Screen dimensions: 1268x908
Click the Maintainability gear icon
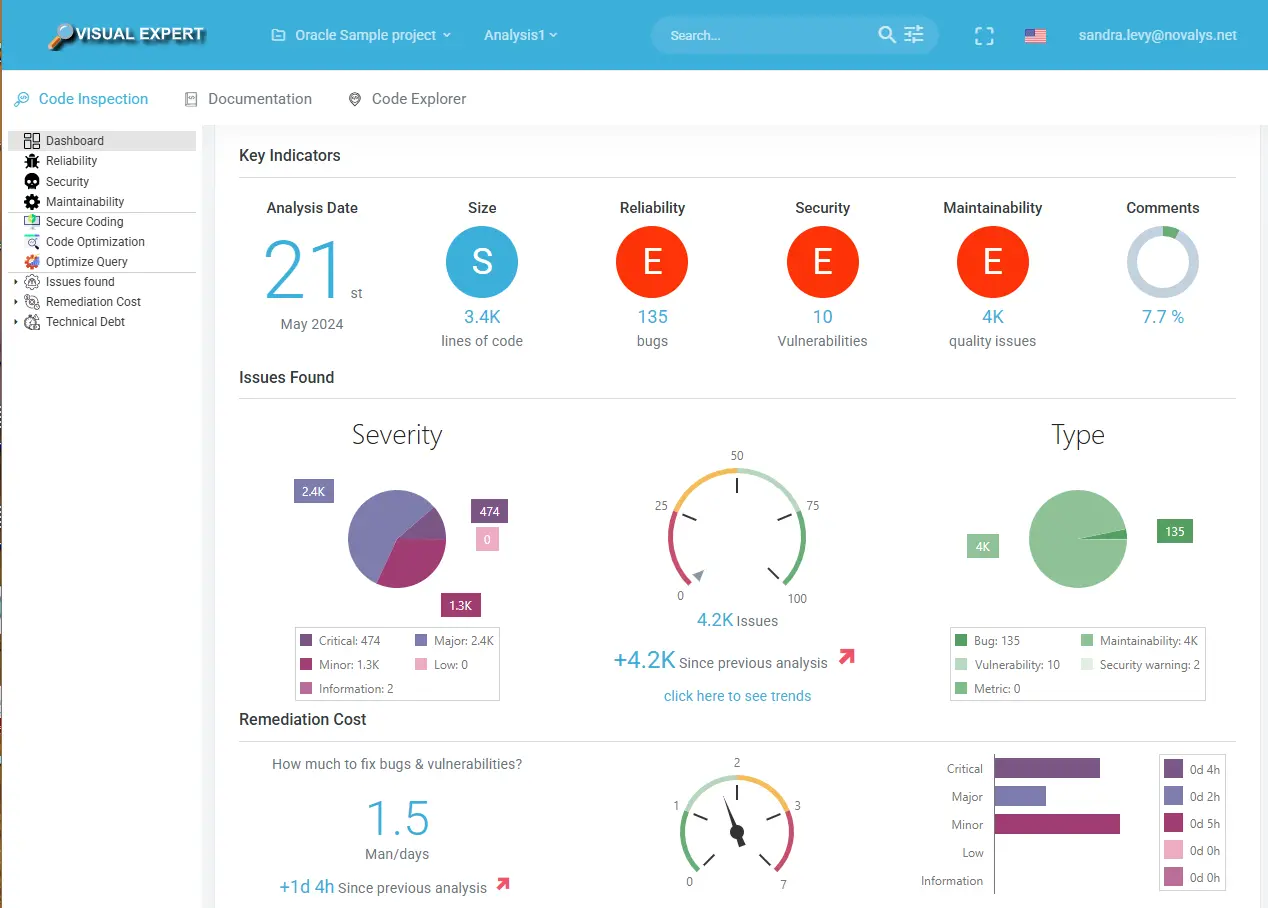coord(30,201)
